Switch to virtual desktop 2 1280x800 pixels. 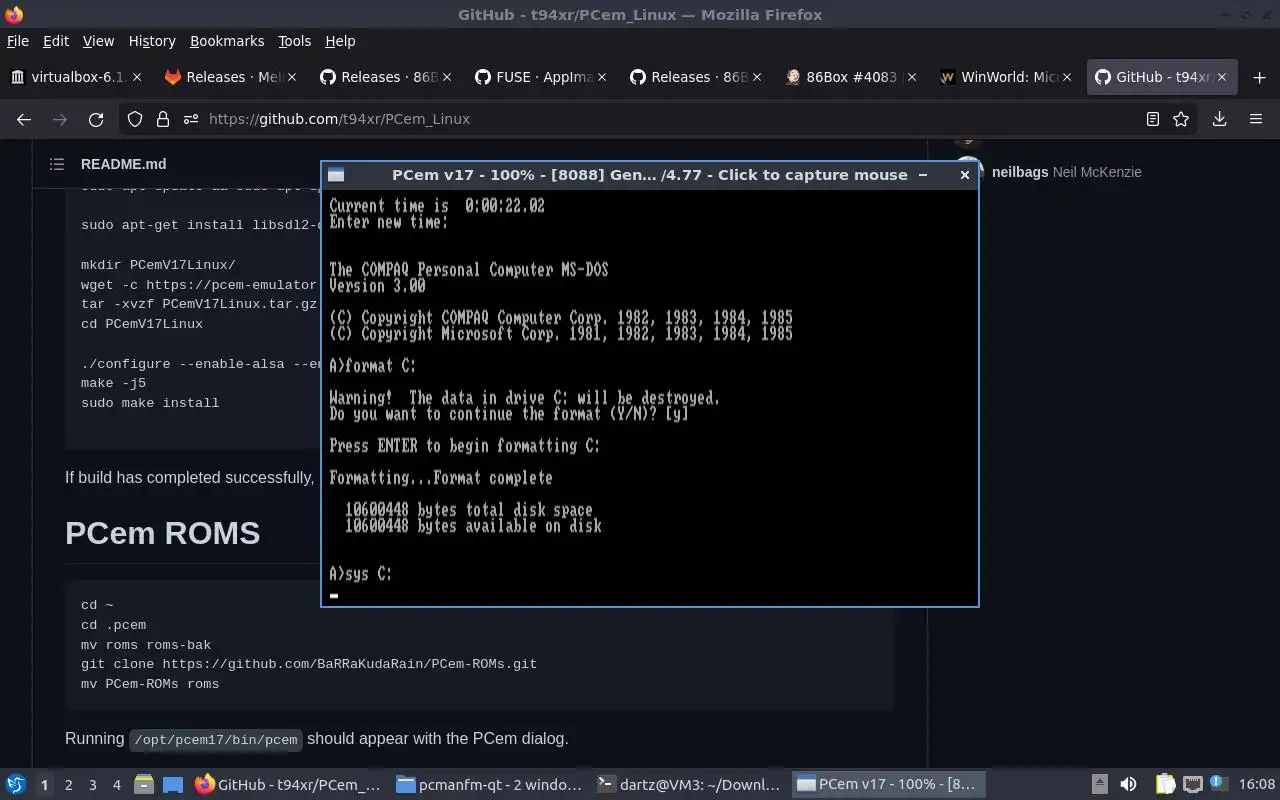(x=69, y=785)
